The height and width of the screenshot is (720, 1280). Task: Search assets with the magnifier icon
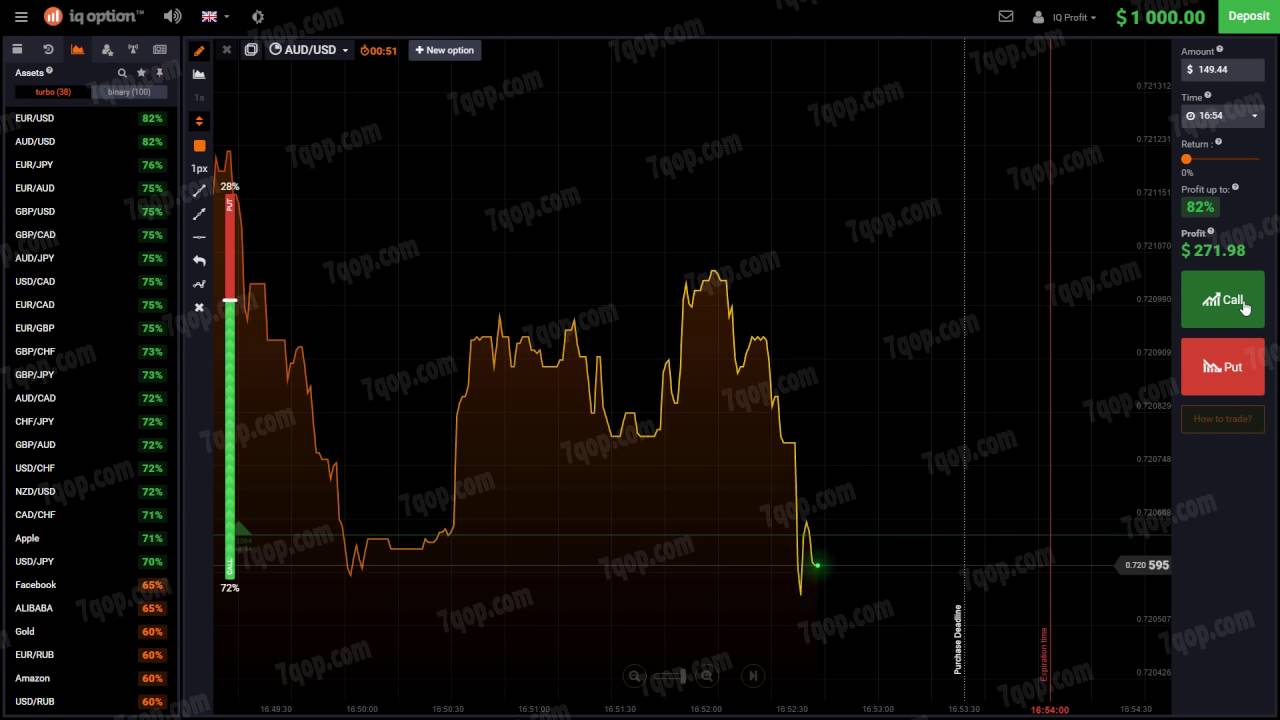tap(122, 73)
